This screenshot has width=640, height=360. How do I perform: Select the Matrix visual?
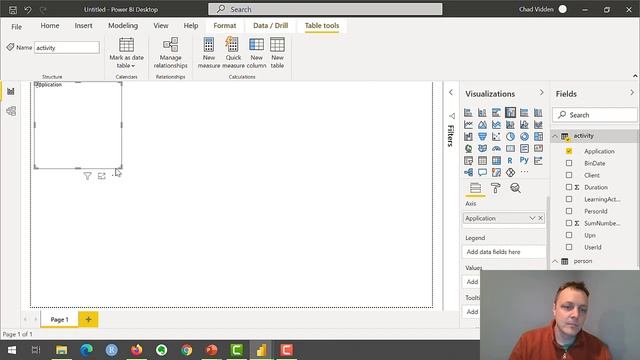[496, 160]
